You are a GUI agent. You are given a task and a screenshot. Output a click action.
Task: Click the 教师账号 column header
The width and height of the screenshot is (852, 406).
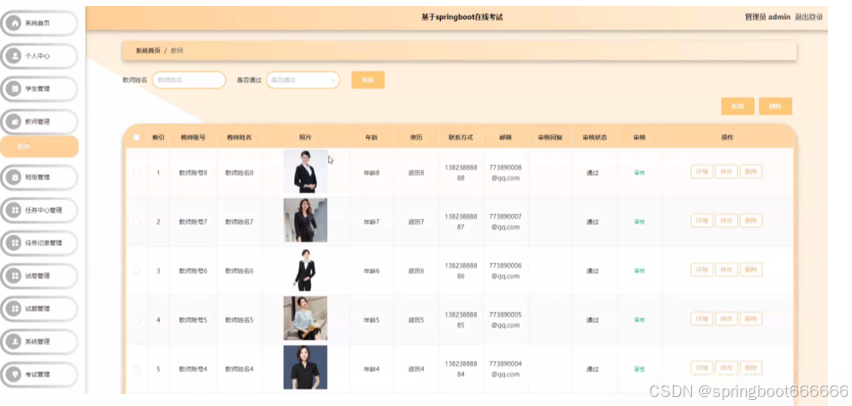pos(193,138)
